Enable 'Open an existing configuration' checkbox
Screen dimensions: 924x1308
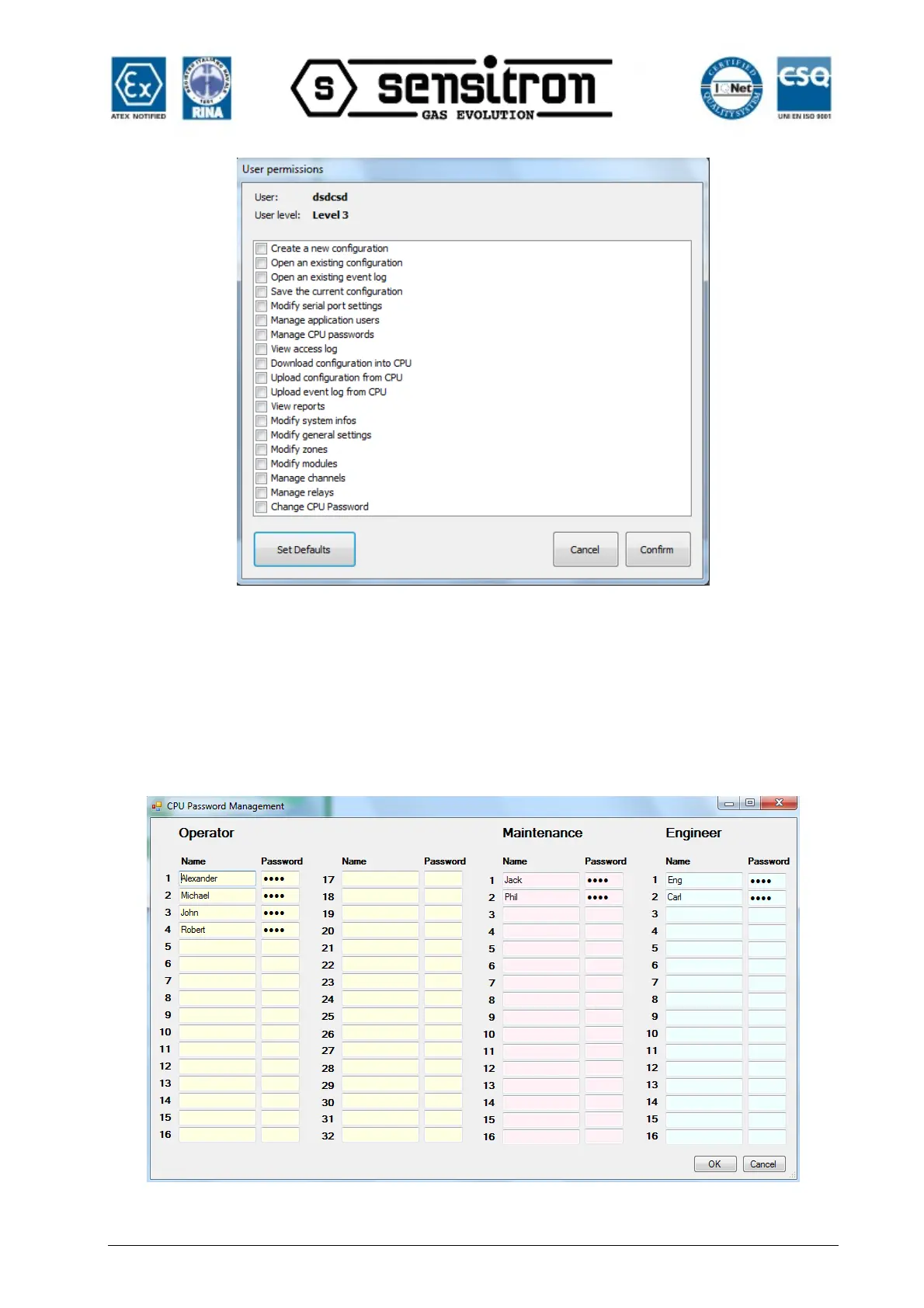coord(262,263)
